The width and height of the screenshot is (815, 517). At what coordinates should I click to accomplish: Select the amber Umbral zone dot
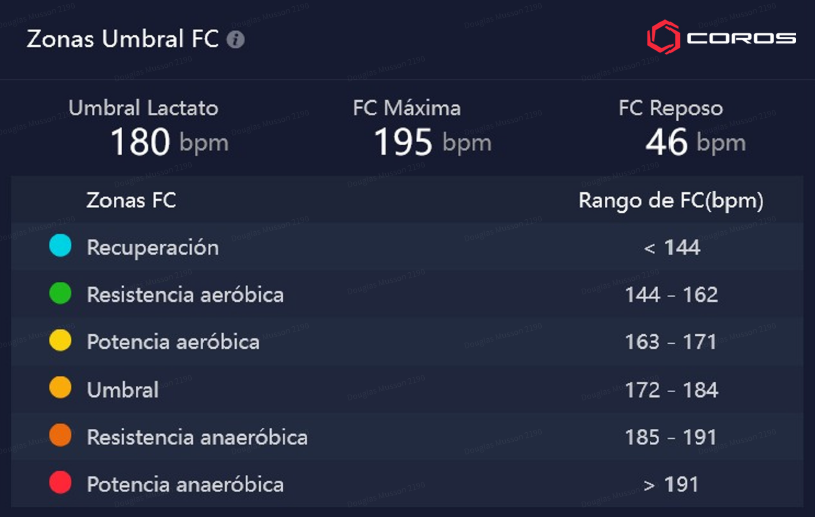60,388
